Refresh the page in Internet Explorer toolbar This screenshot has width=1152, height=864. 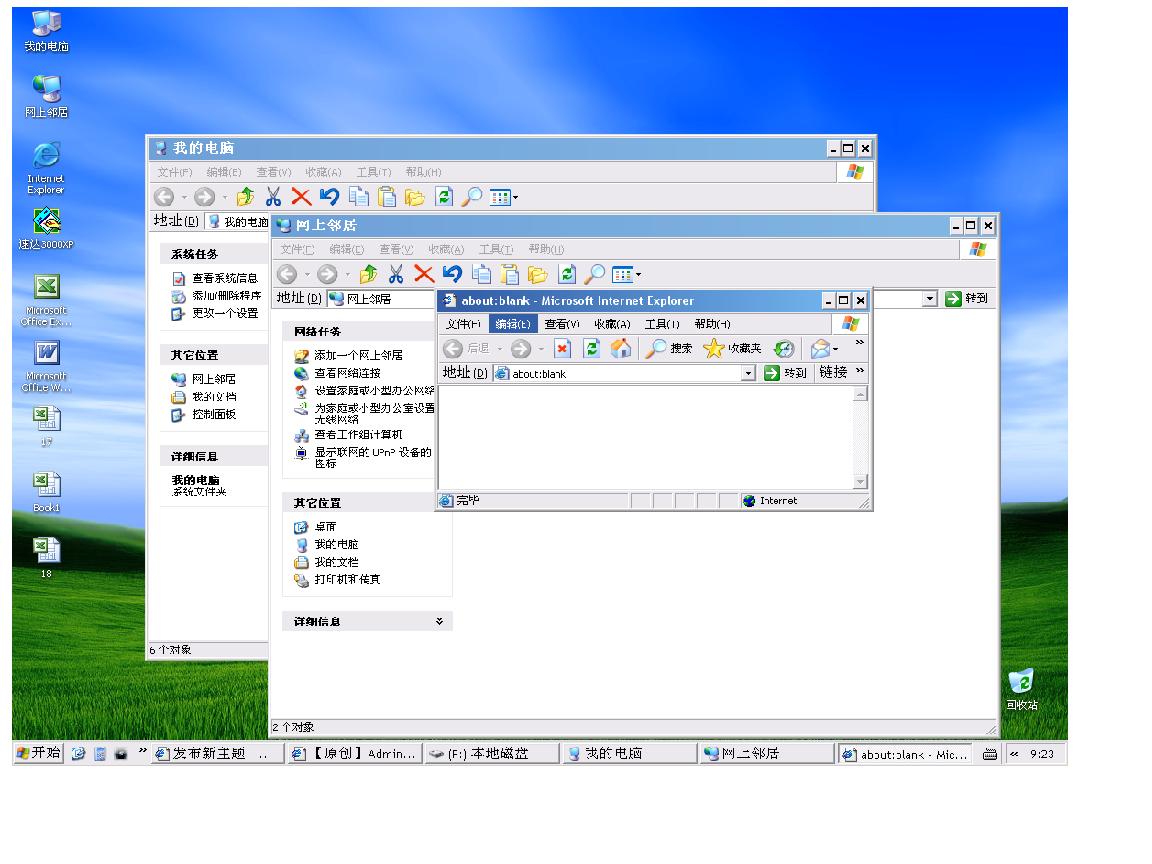coord(591,348)
